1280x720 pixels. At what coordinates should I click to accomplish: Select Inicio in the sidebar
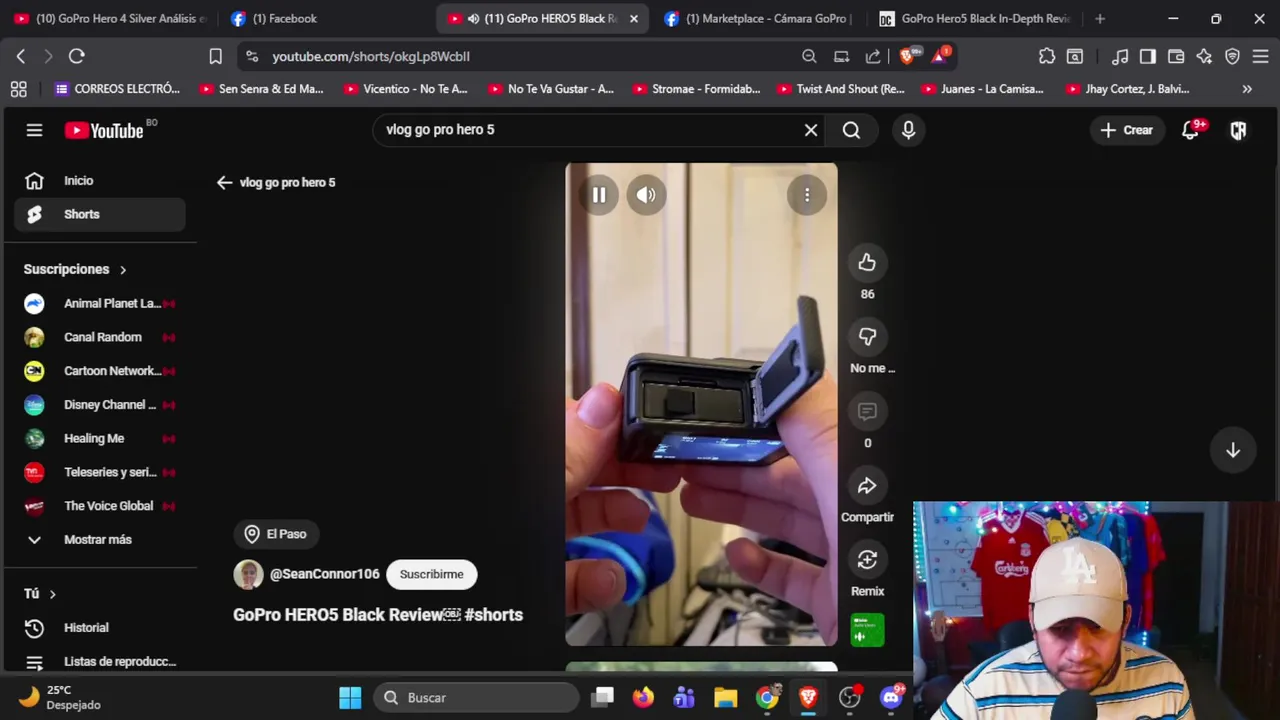point(100,181)
